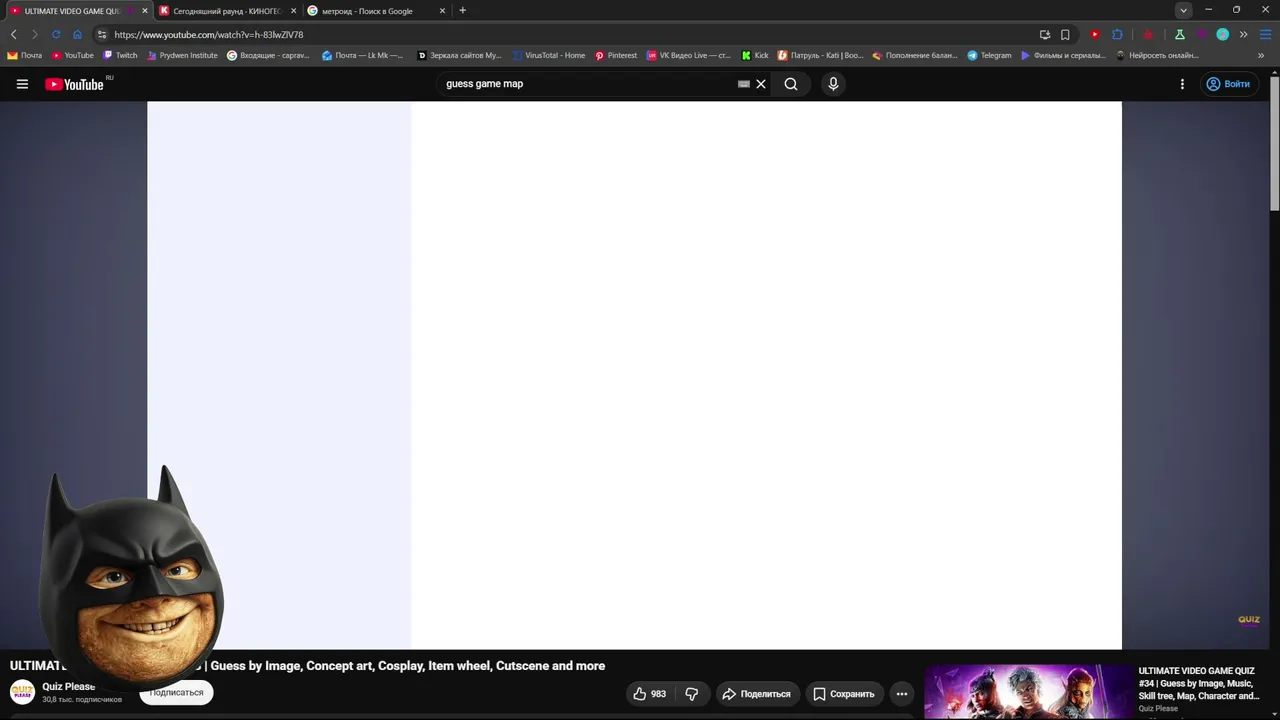
Task: Click the Сохранить save button
Action: 844,694
